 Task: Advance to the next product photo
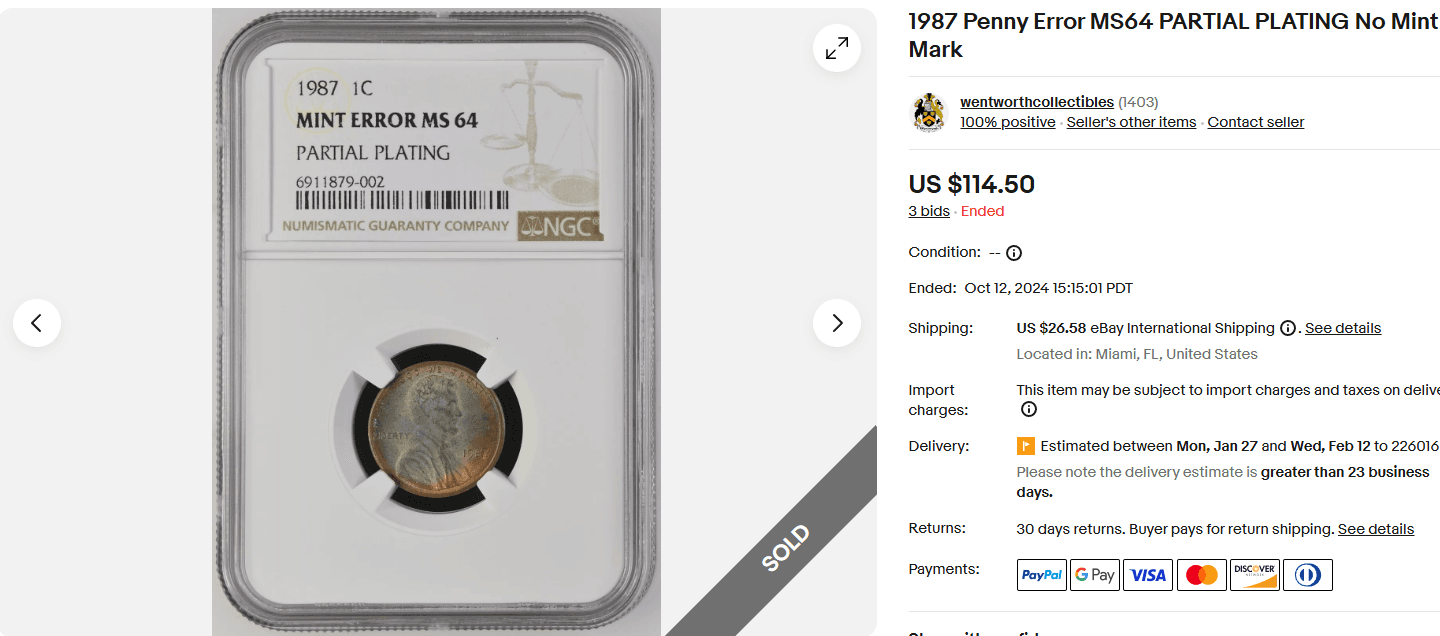pos(837,323)
